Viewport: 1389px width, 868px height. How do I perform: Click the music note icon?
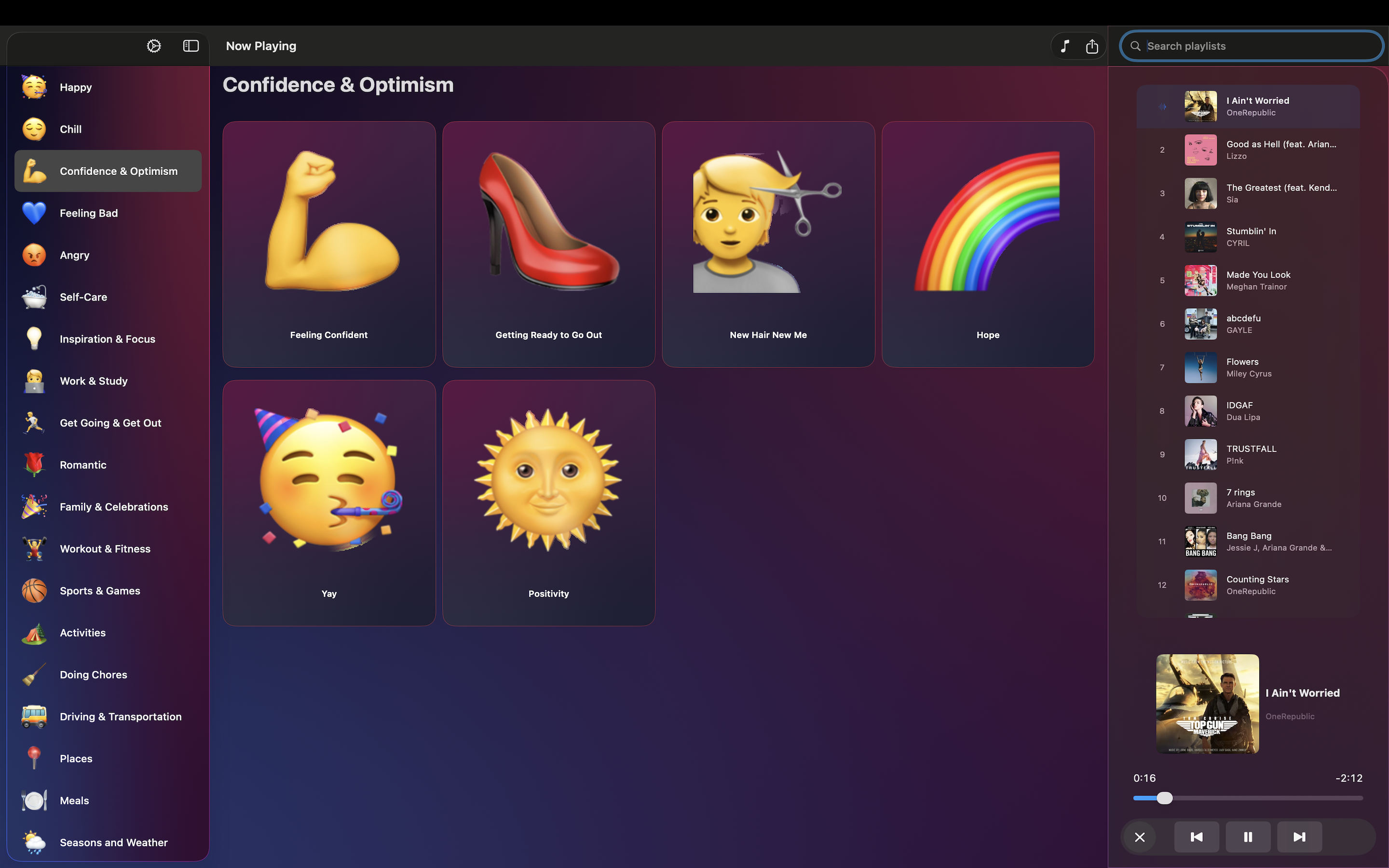1065,46
